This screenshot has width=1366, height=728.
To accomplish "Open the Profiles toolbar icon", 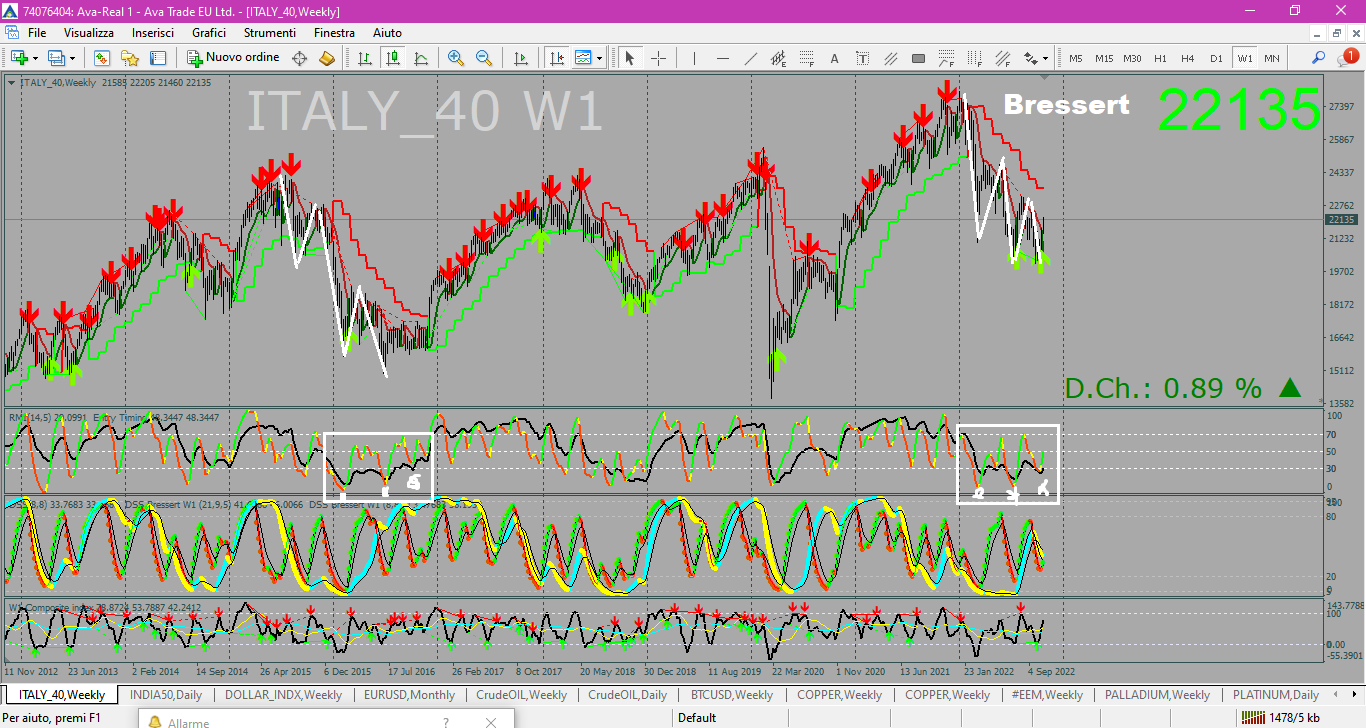I will pos(56,58).
